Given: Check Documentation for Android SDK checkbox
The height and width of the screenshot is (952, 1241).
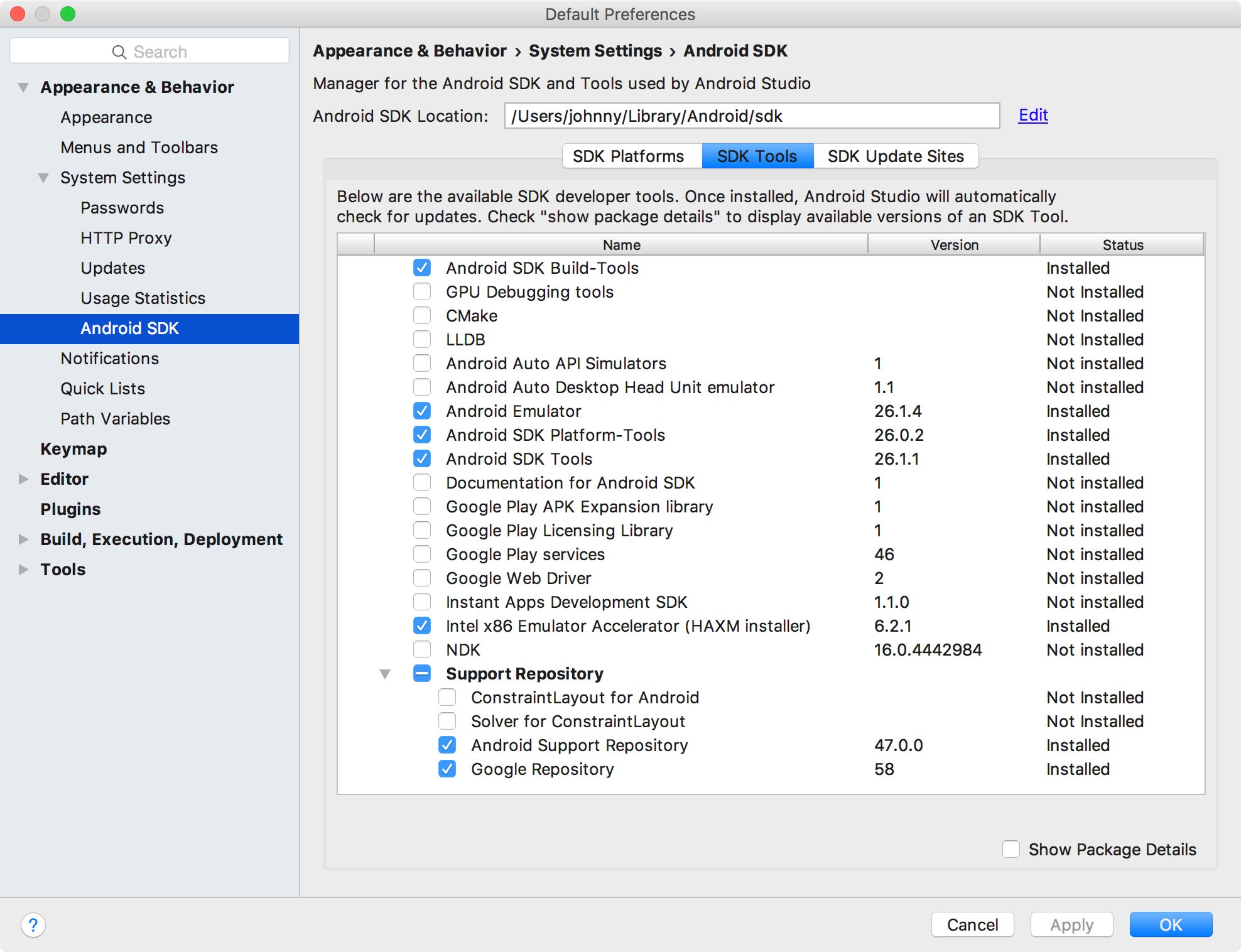Looking at the screenshot, I should 422,483.
